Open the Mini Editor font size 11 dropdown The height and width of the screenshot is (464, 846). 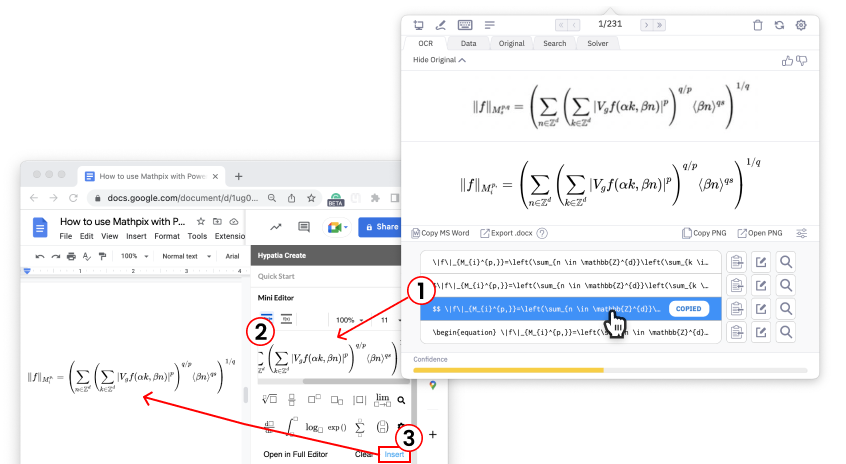click(x=390, y=320)
